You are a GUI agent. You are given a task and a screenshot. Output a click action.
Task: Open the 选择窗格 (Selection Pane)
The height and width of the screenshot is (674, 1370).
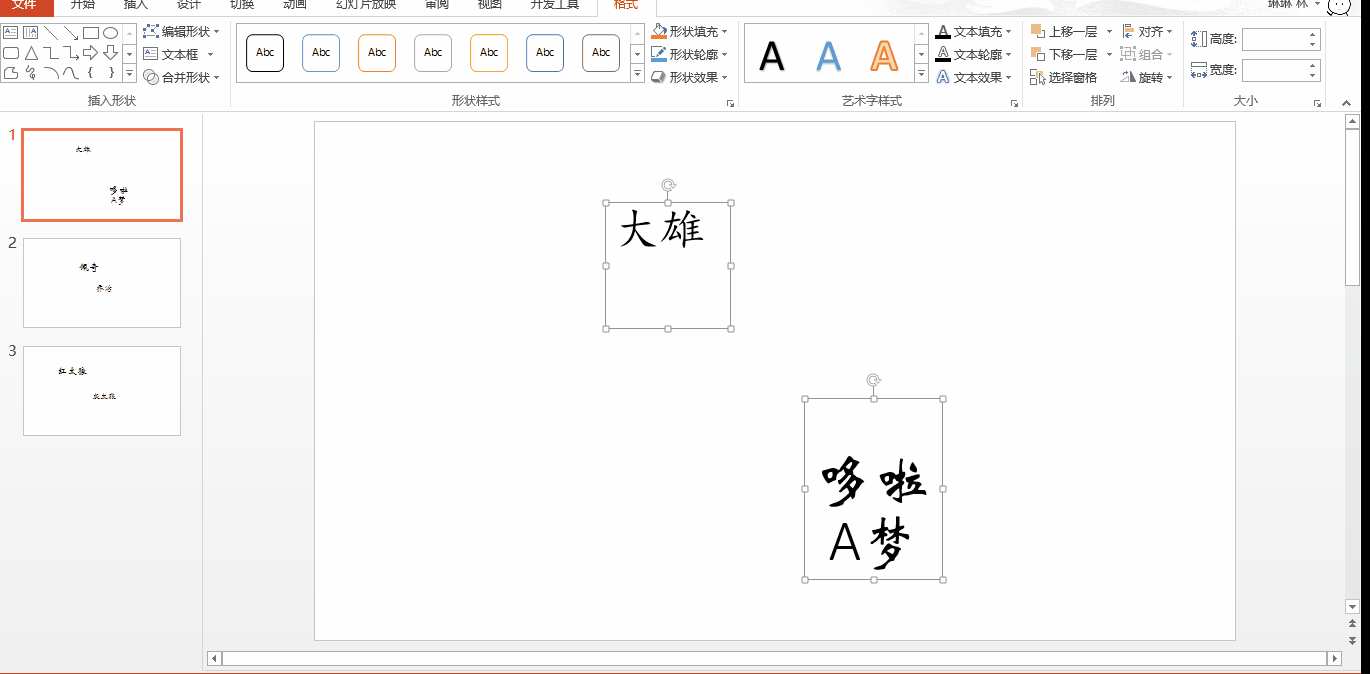click(x=1064, y=76)
